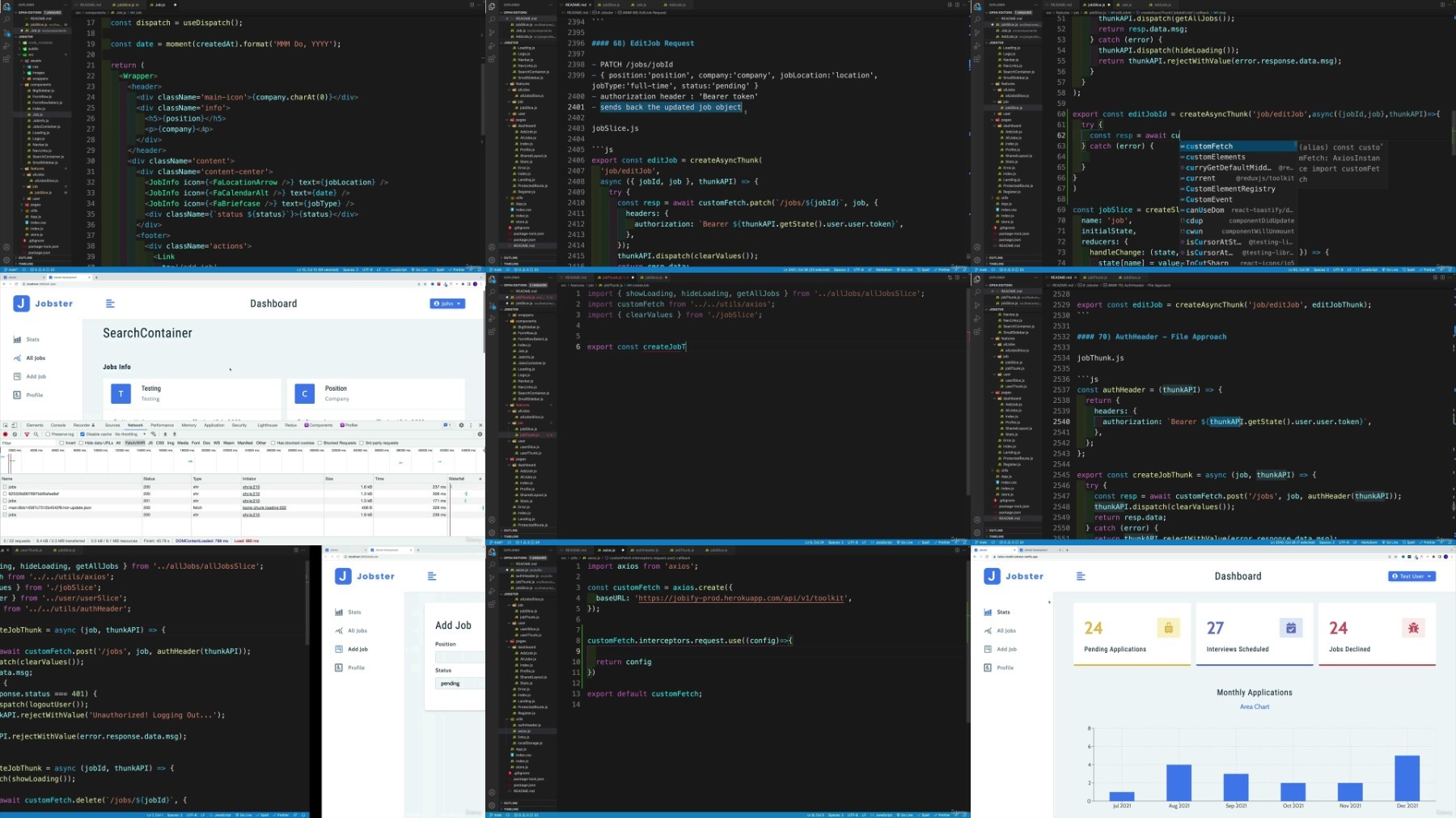Click the Stats icon in John's dashboard sidebar
This screenshot has width=1456, height=818.
click(17, 340)
